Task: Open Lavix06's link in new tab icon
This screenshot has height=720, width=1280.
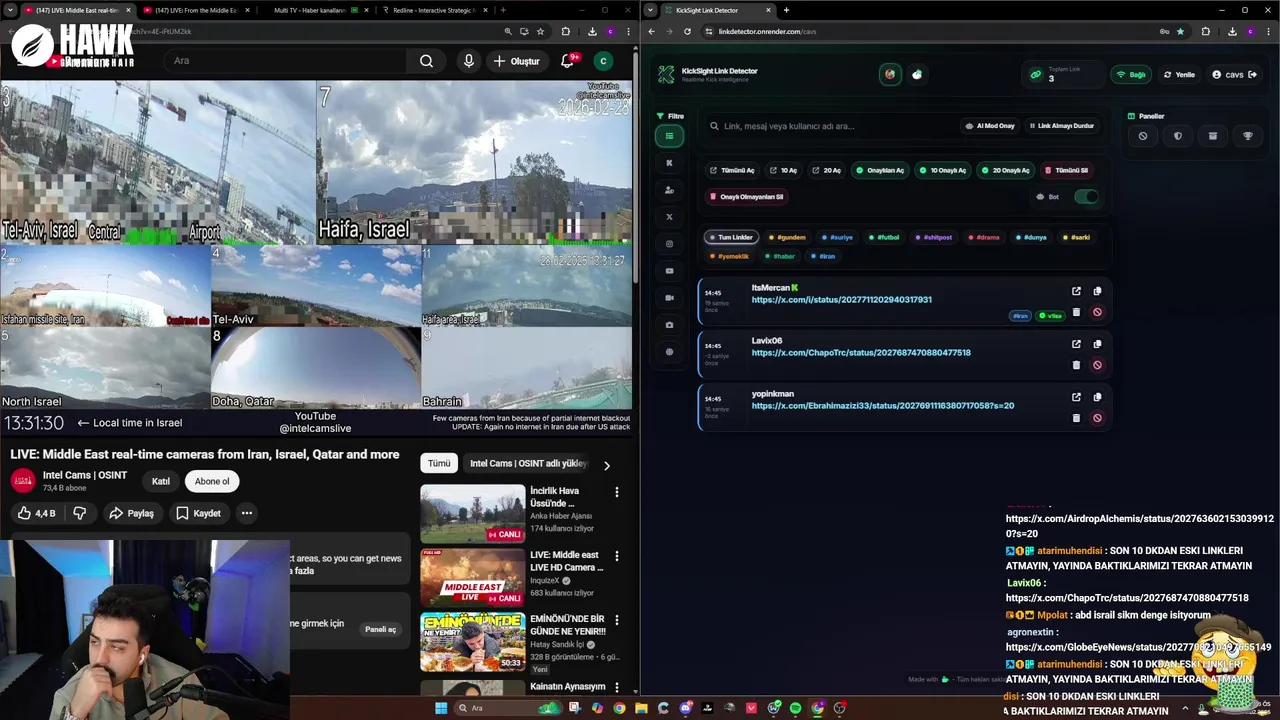Action: (1076, 344)
